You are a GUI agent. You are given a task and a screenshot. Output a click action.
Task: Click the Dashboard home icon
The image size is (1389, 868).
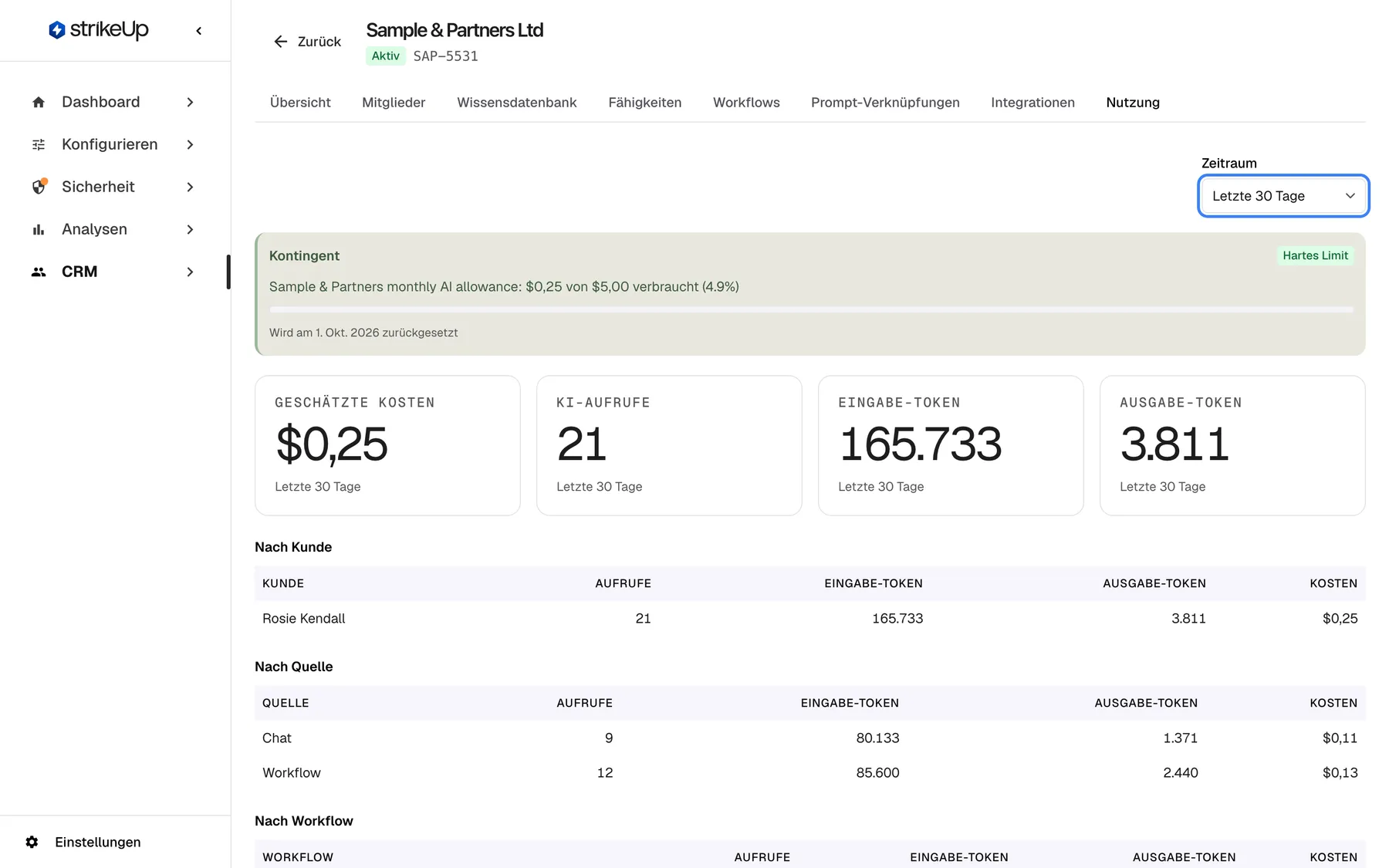(39, 102)
